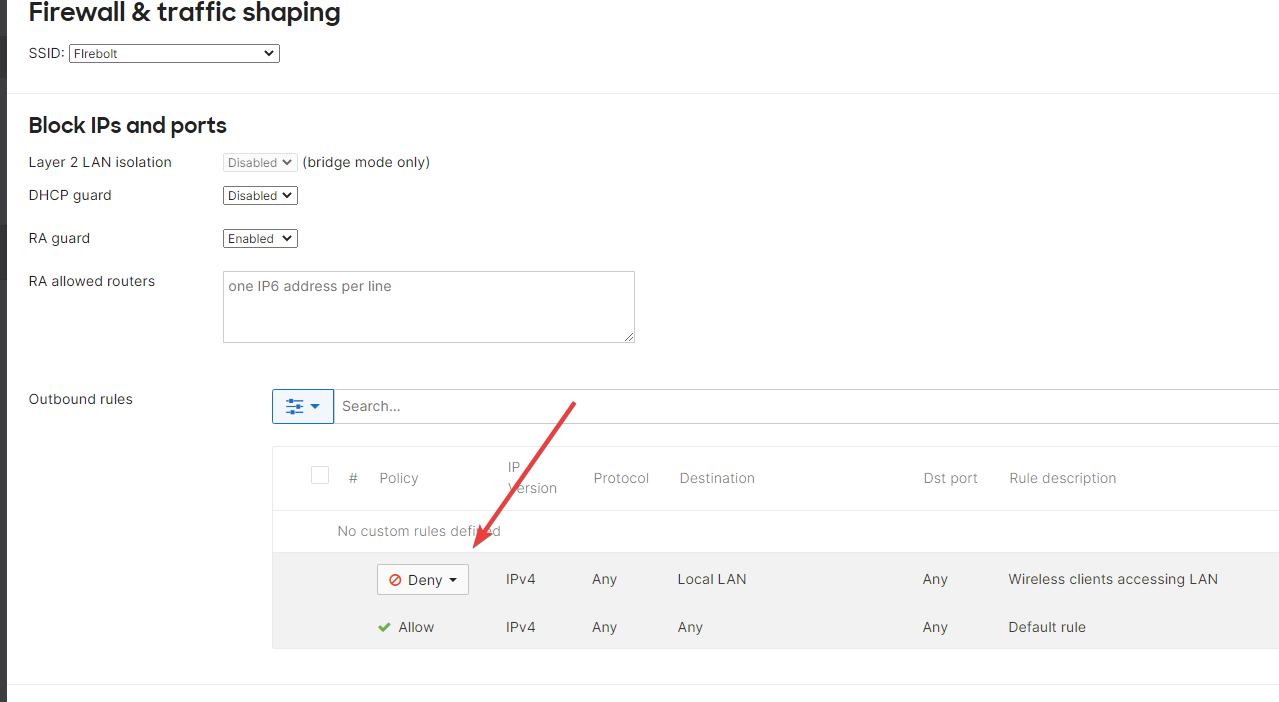The width and height of the screenshot is (1279, 702).
Task: Open the Layer 2 LAN isolation dropdown
Action: (x=259, y=162)
